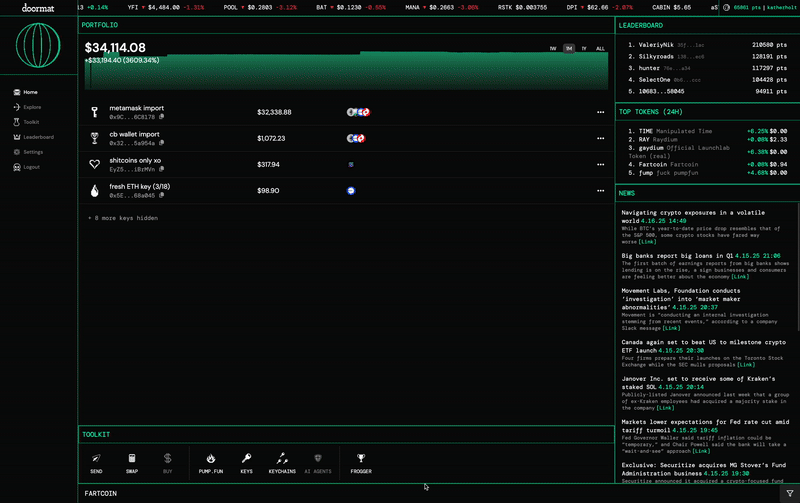Open Leaderboard from the sidebar
This screenshot has width=800, height=503.
point(33,137)
